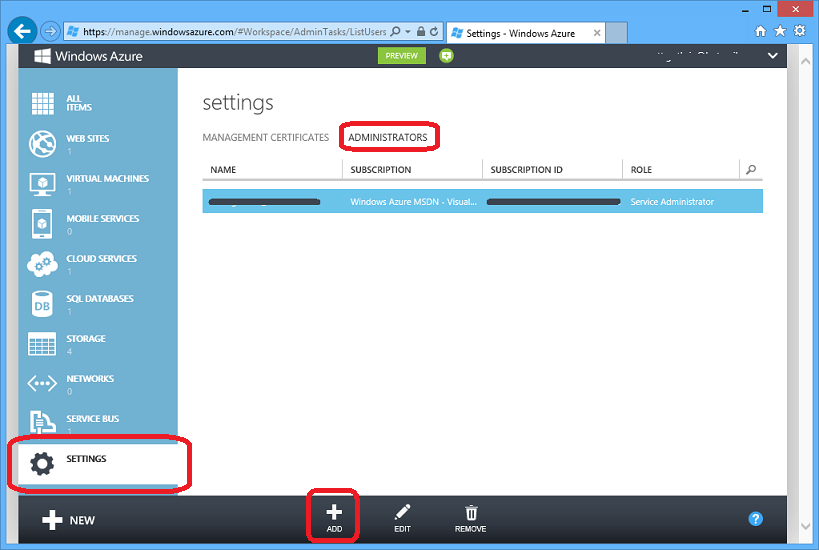Click the table search magnifier icon
The width and height of the screenshot is (819, 550).
click(x=751, y=170)
